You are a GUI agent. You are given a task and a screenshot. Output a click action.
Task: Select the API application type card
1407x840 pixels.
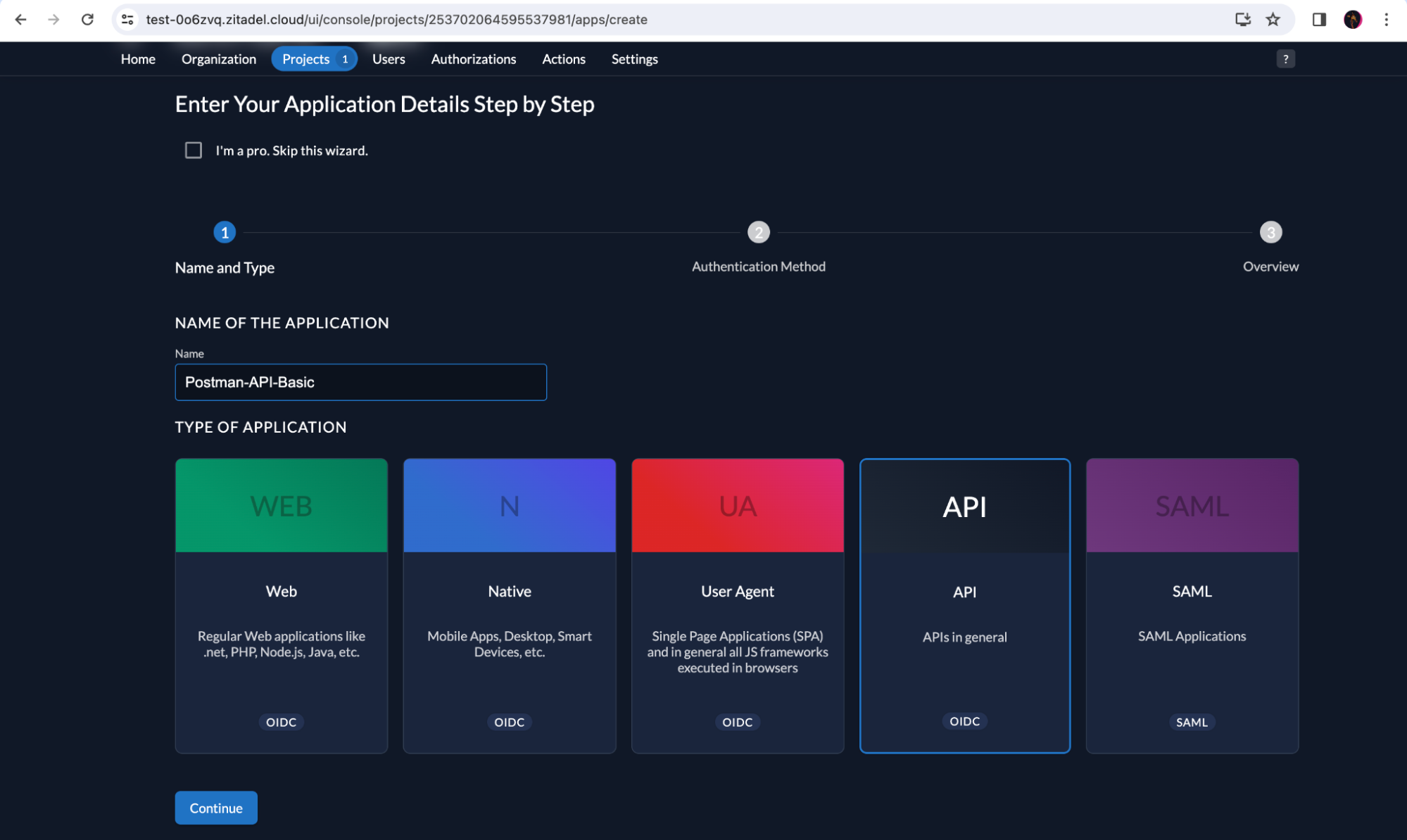coord(965,606)
